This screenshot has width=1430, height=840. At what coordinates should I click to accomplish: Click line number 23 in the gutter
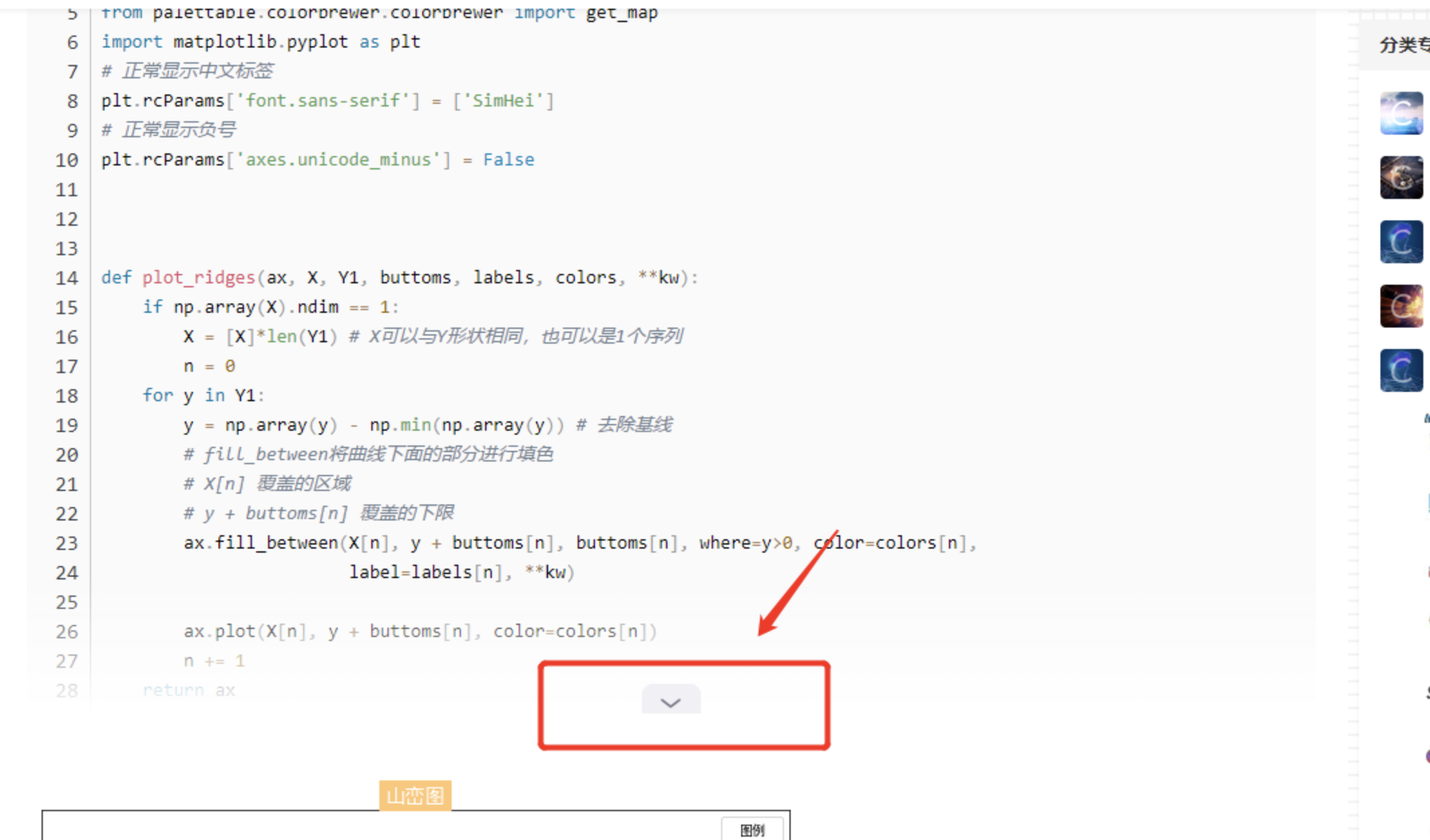coord(66,543)
